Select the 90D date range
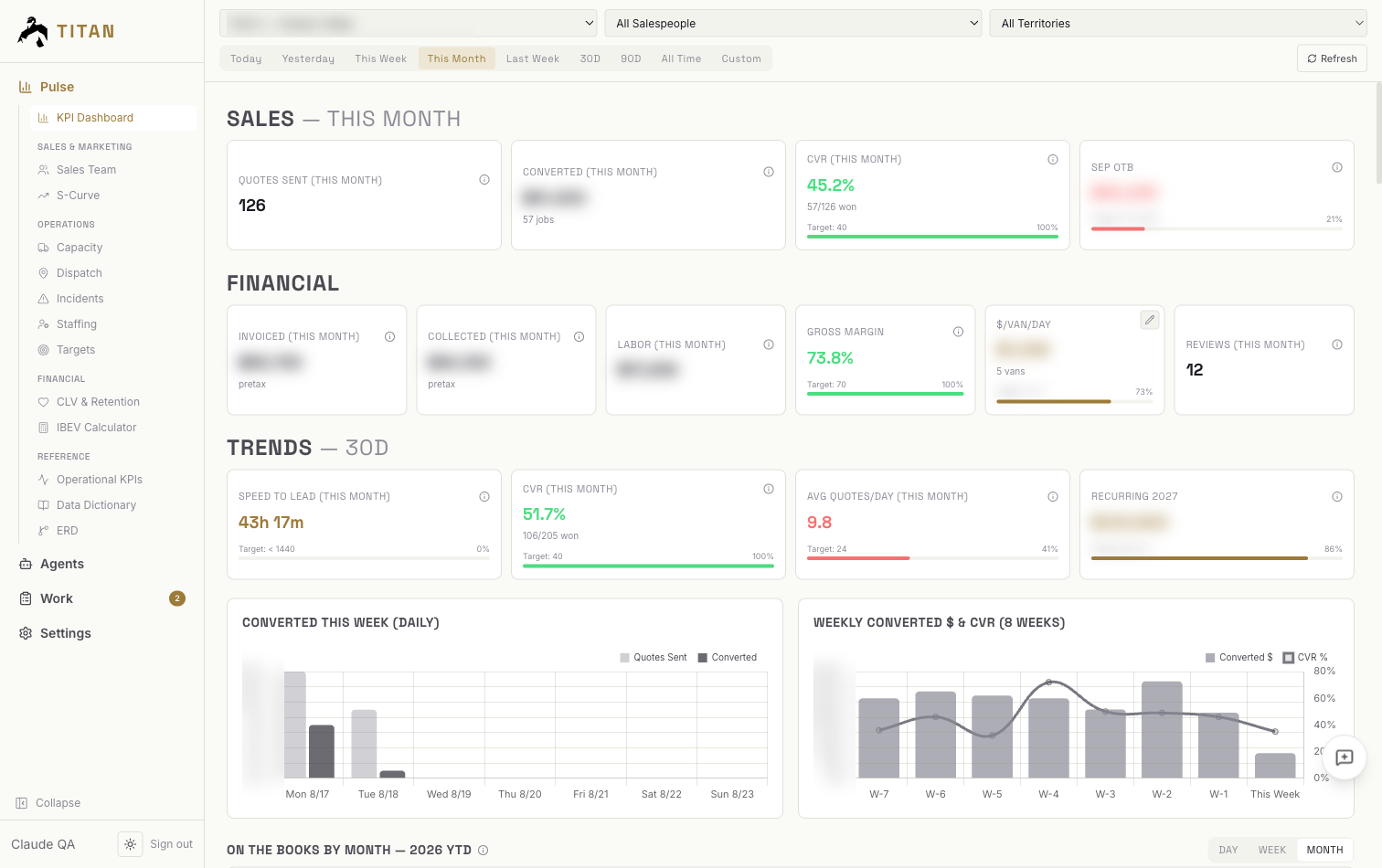 click(631, 58)
